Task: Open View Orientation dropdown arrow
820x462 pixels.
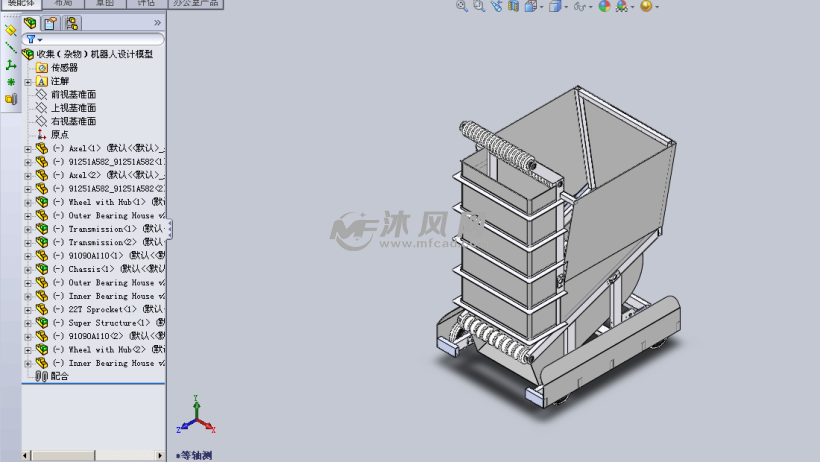Action: pos(541,7)
